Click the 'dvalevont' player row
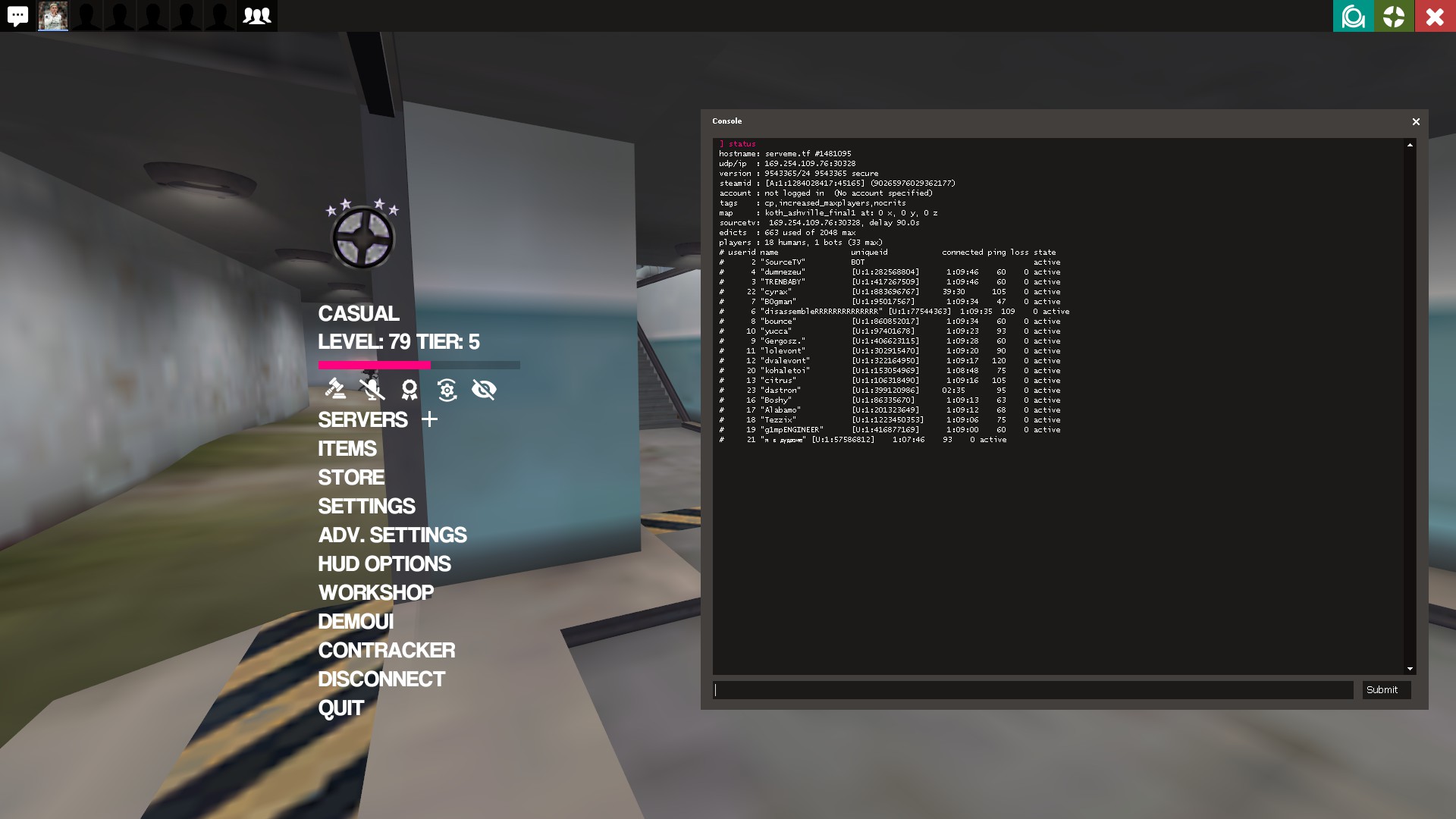Screen dimensions: 1456x819 click(x=890, y=360)
